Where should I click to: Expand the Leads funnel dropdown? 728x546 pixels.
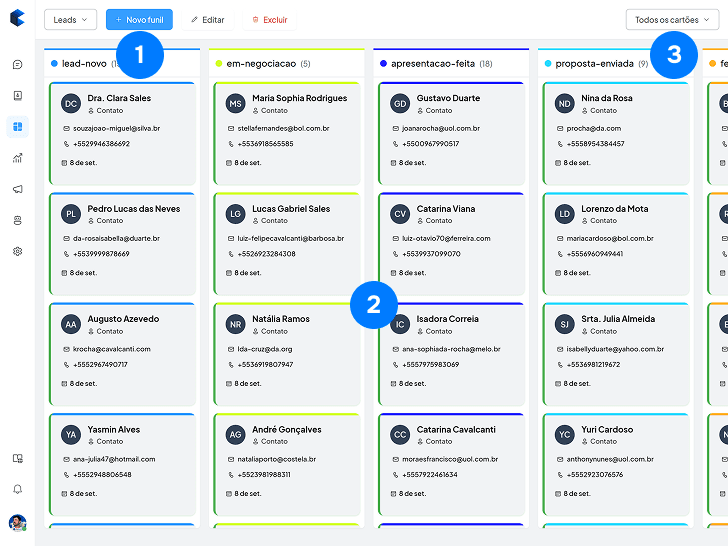pos(70,20)
